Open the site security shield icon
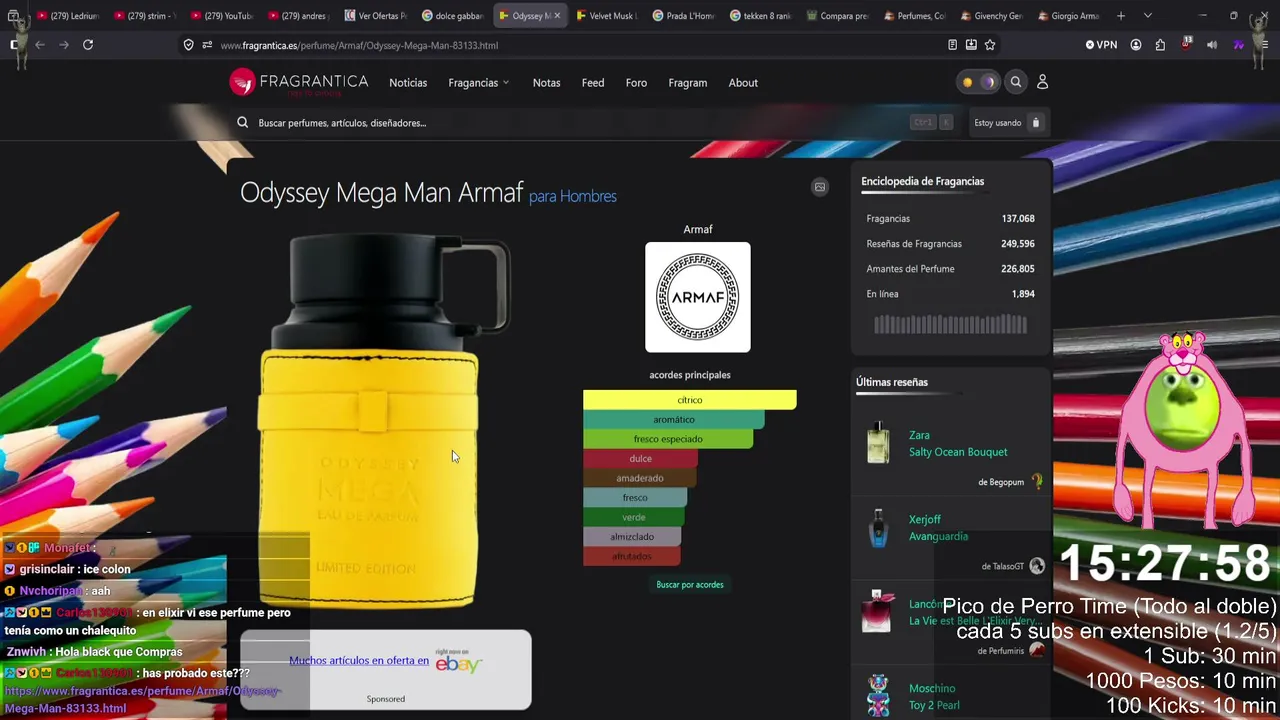 pos(188,45)
